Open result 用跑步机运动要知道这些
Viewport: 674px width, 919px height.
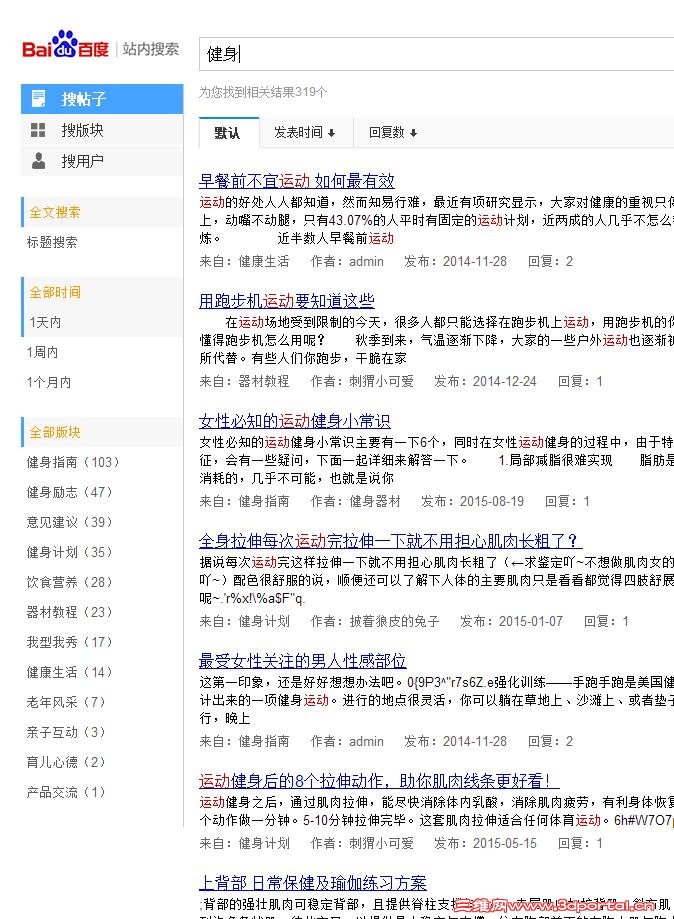287,301
